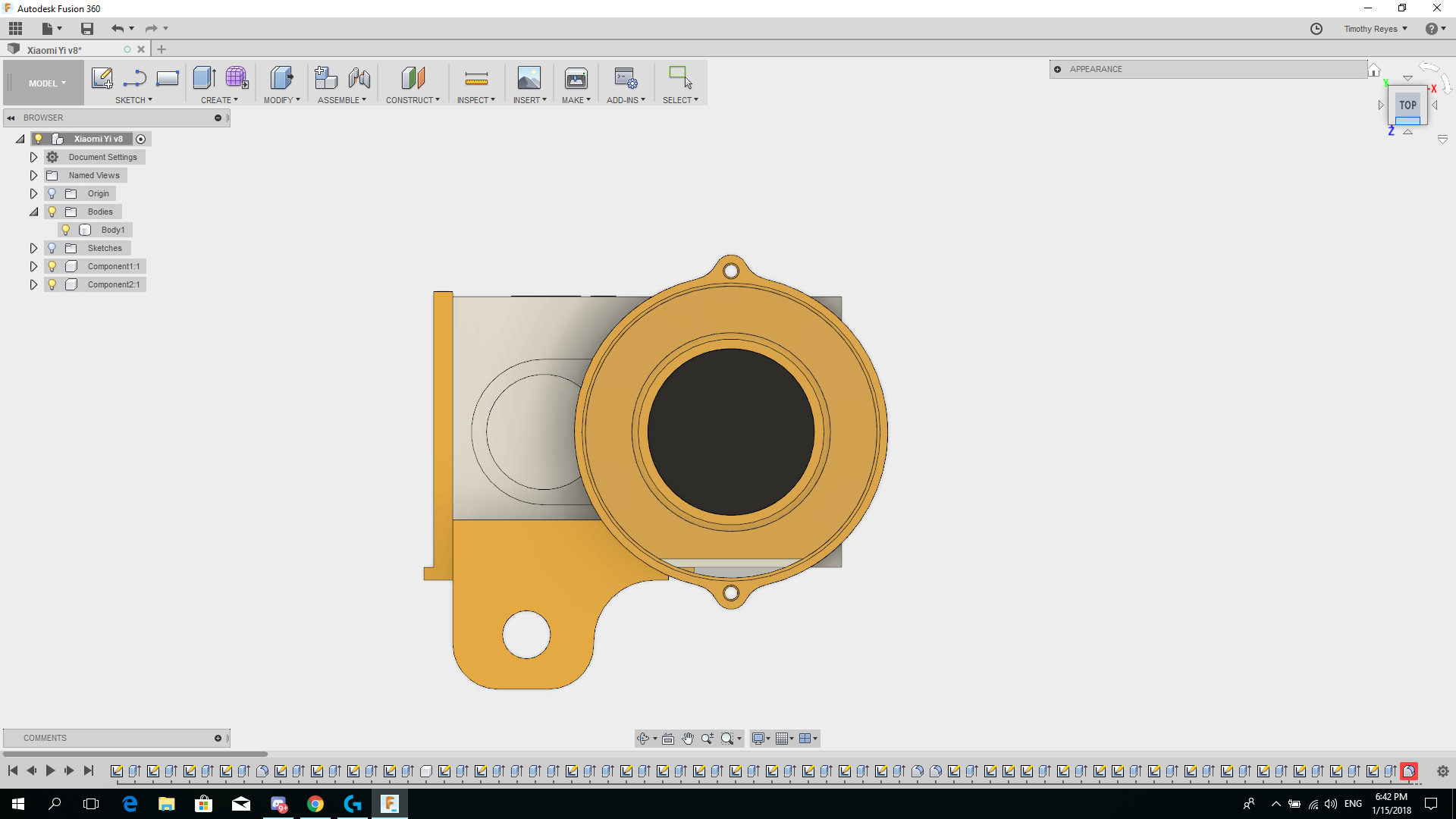Show the Sketches folder via lightbulb
The image size is (1456, 819).
[x=52, y=248]
